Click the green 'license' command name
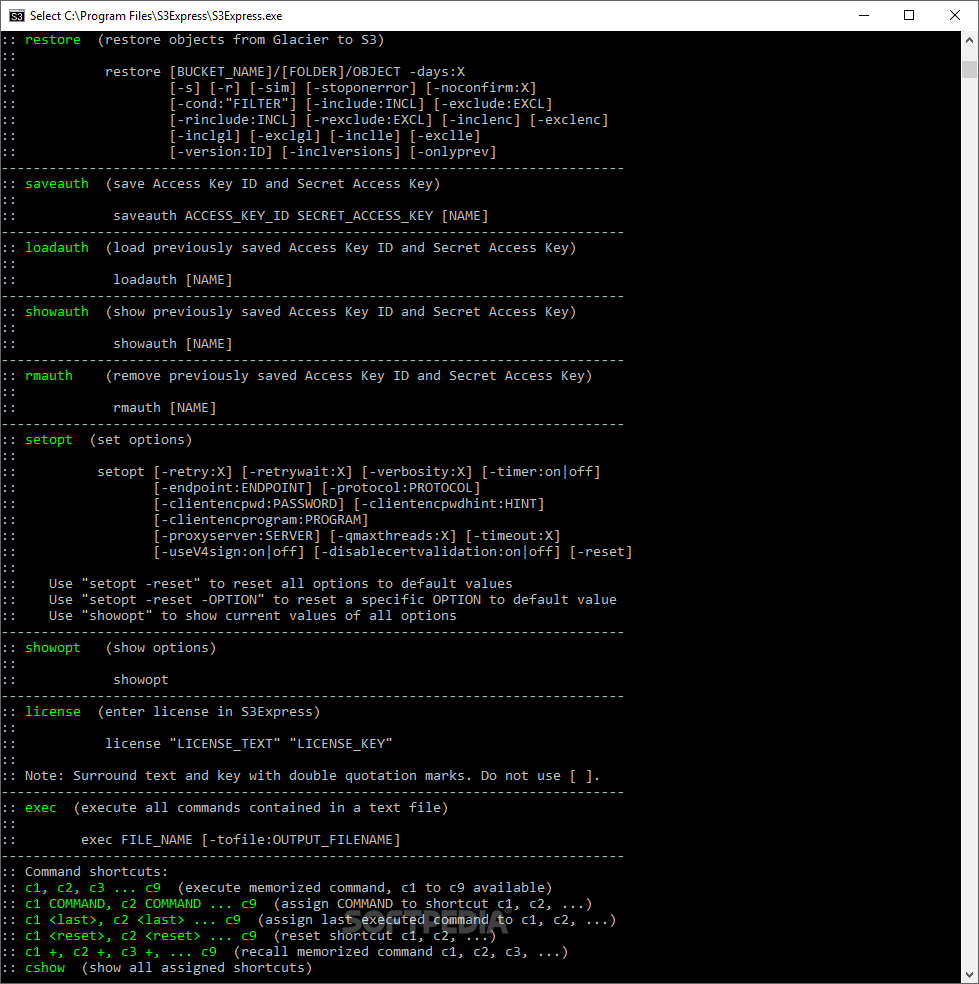Screen dimensions: 979x984 pos(53,712)
